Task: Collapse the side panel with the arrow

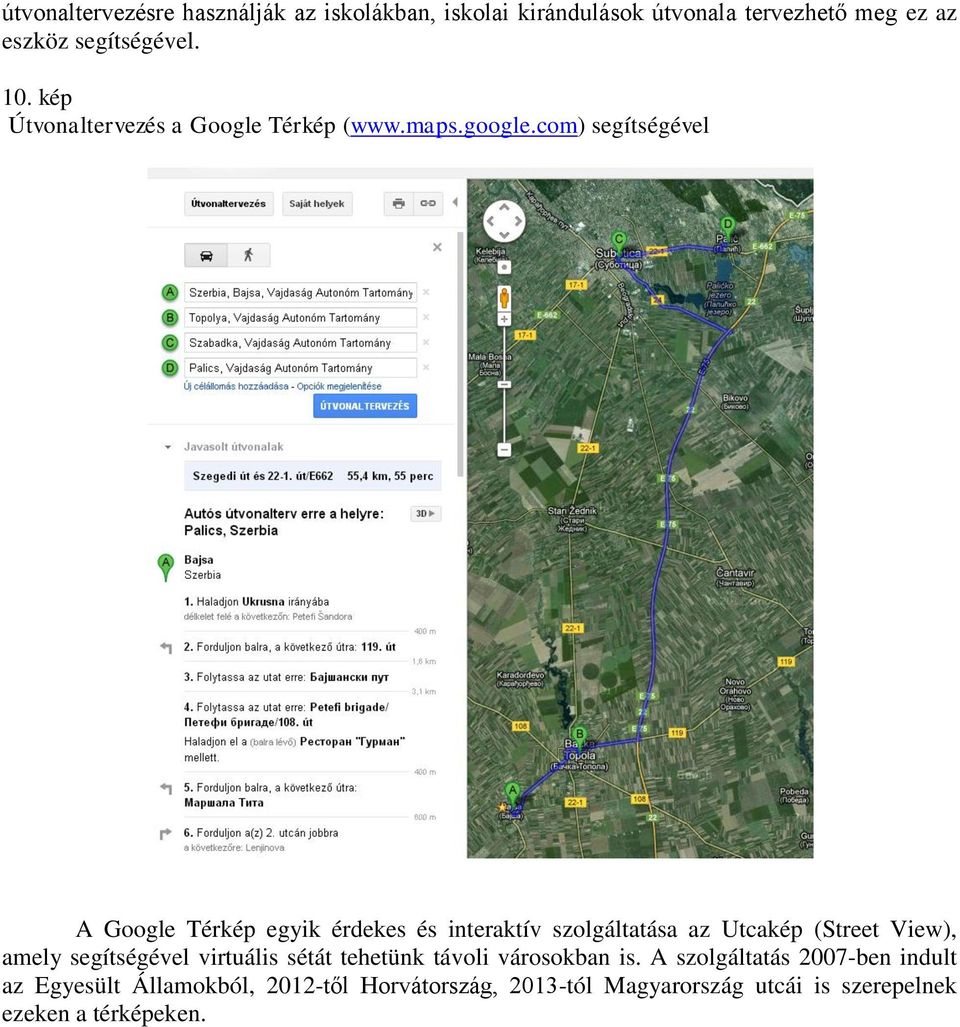Action: point(455,202)
